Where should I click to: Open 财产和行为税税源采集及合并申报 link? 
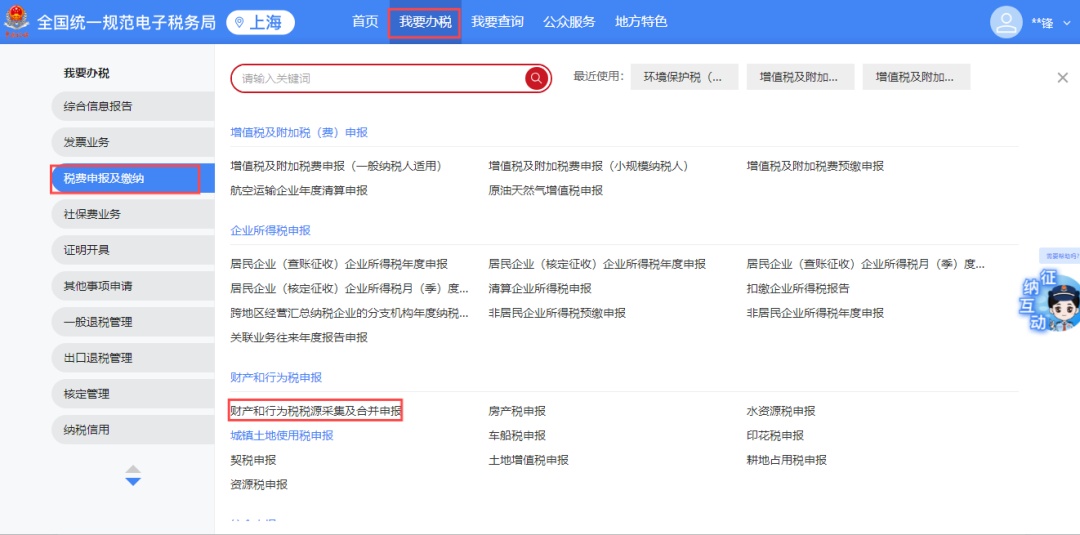tap(315, 411)
